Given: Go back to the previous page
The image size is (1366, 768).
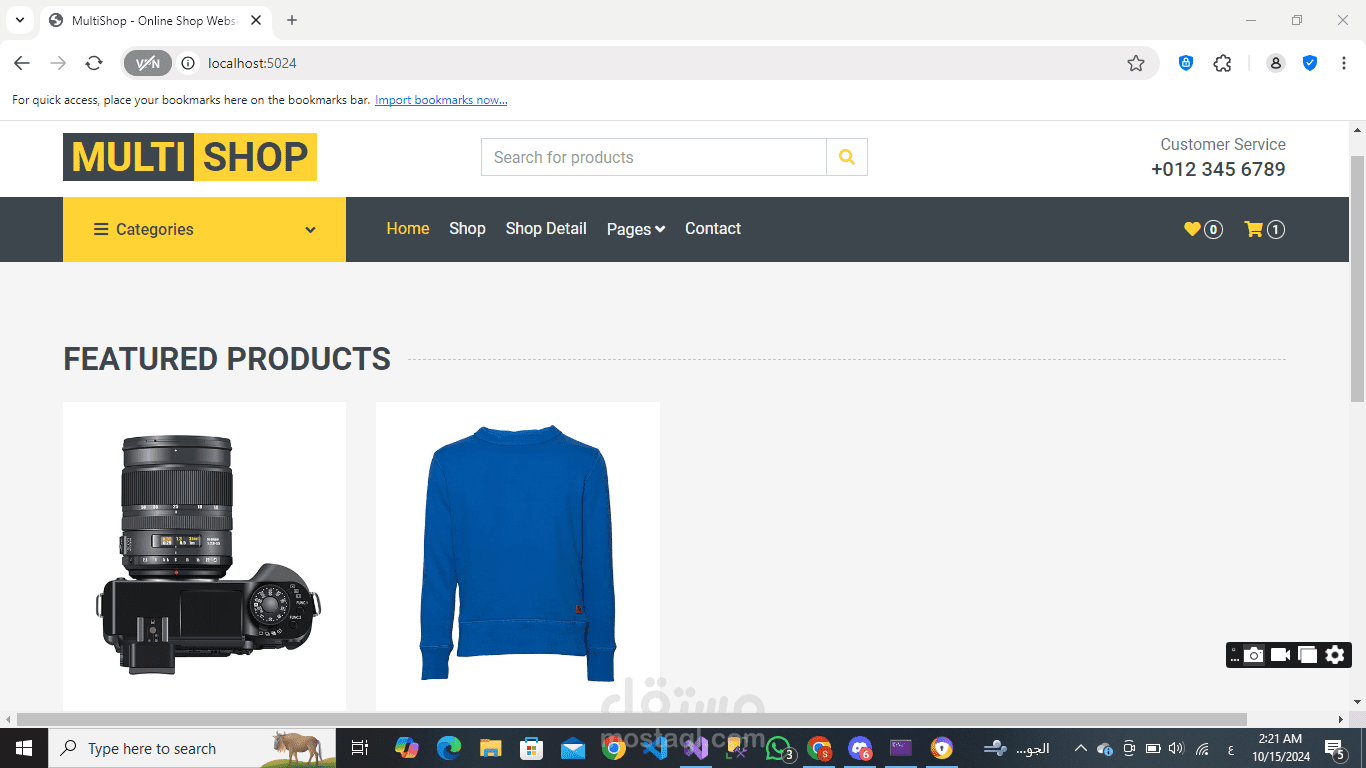Looking at the screenshot, I should (22, 63).
